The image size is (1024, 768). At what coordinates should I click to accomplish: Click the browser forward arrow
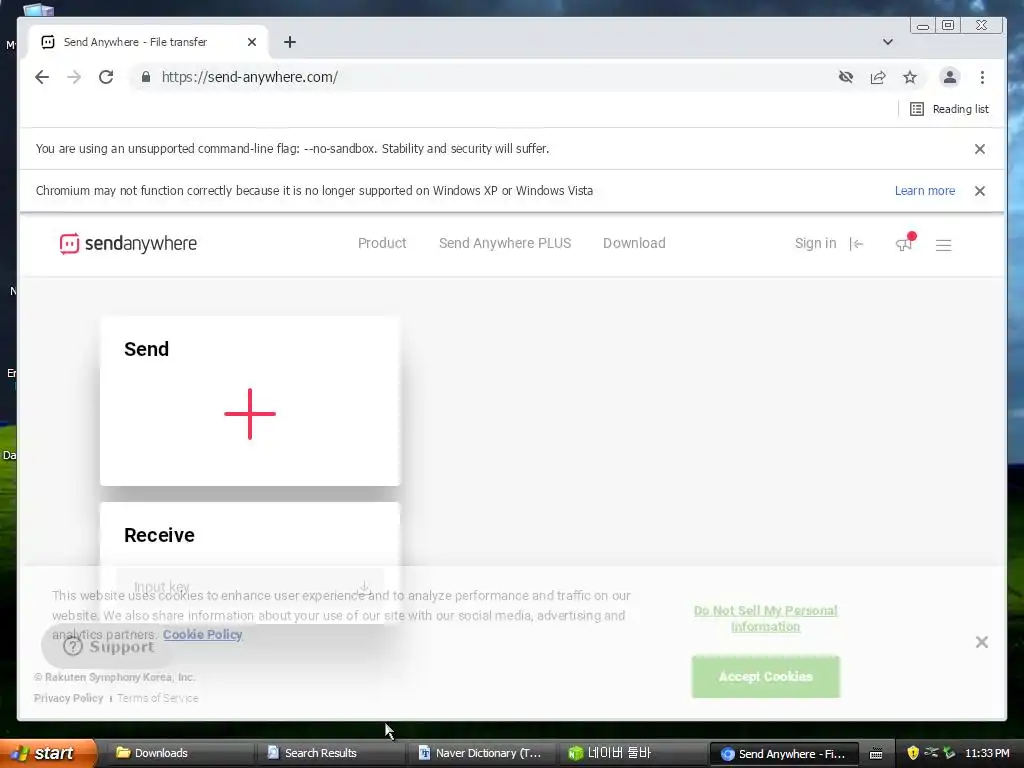coord(74,77)
